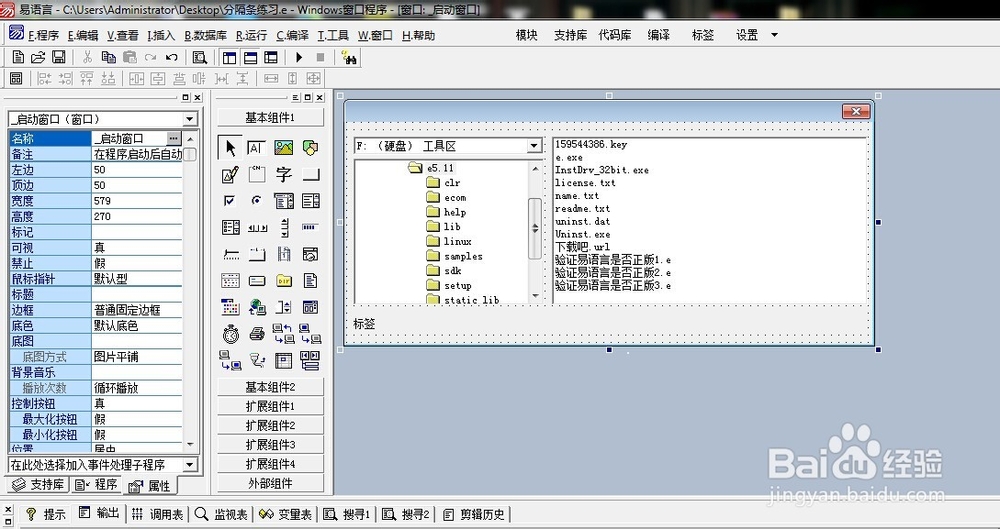Click the 基本组件1 header button
Screen dimensions: 1000x529
(x=270, y=117)
